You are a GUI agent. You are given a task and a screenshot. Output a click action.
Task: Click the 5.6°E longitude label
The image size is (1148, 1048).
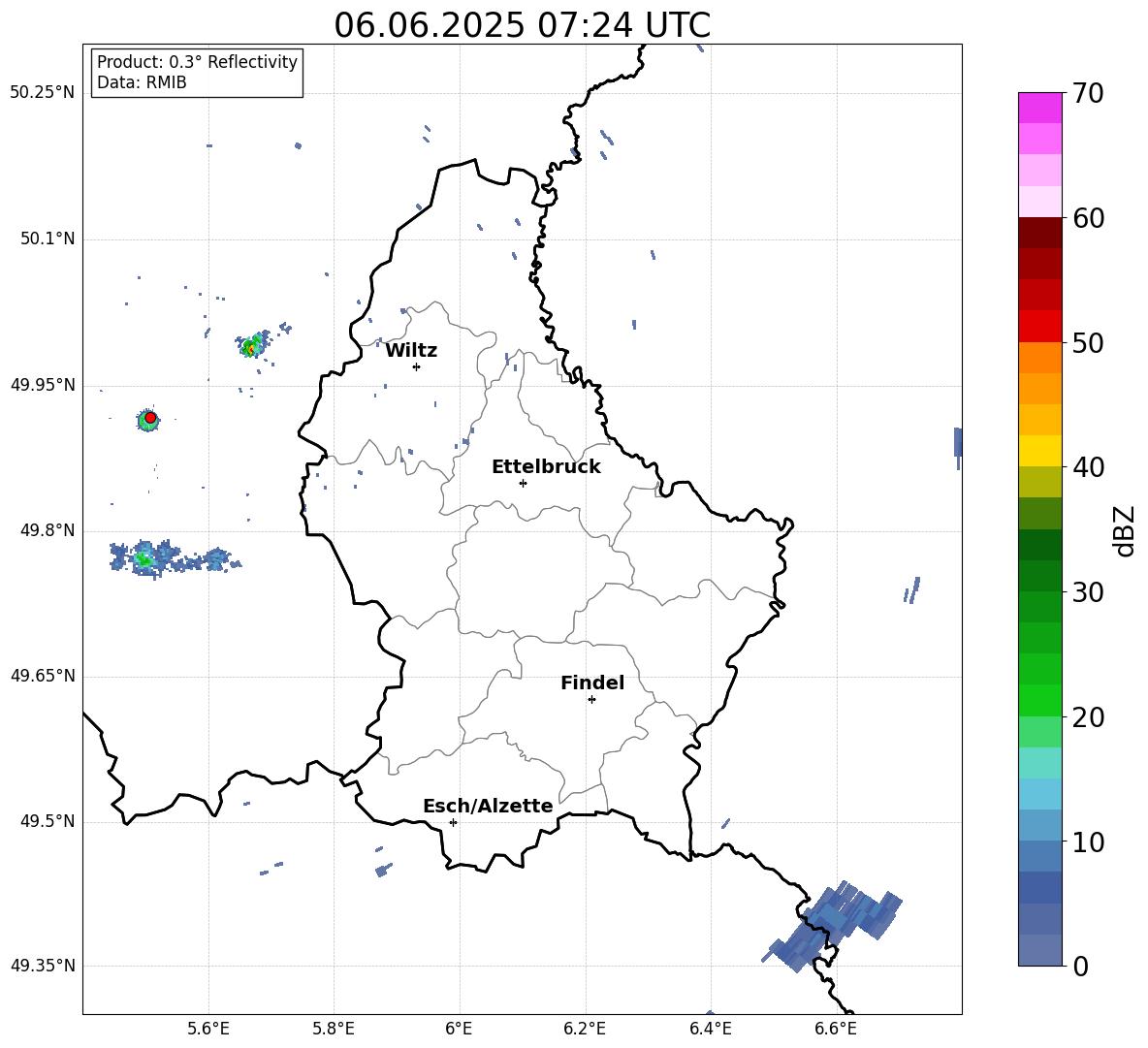click(208, 1029)
